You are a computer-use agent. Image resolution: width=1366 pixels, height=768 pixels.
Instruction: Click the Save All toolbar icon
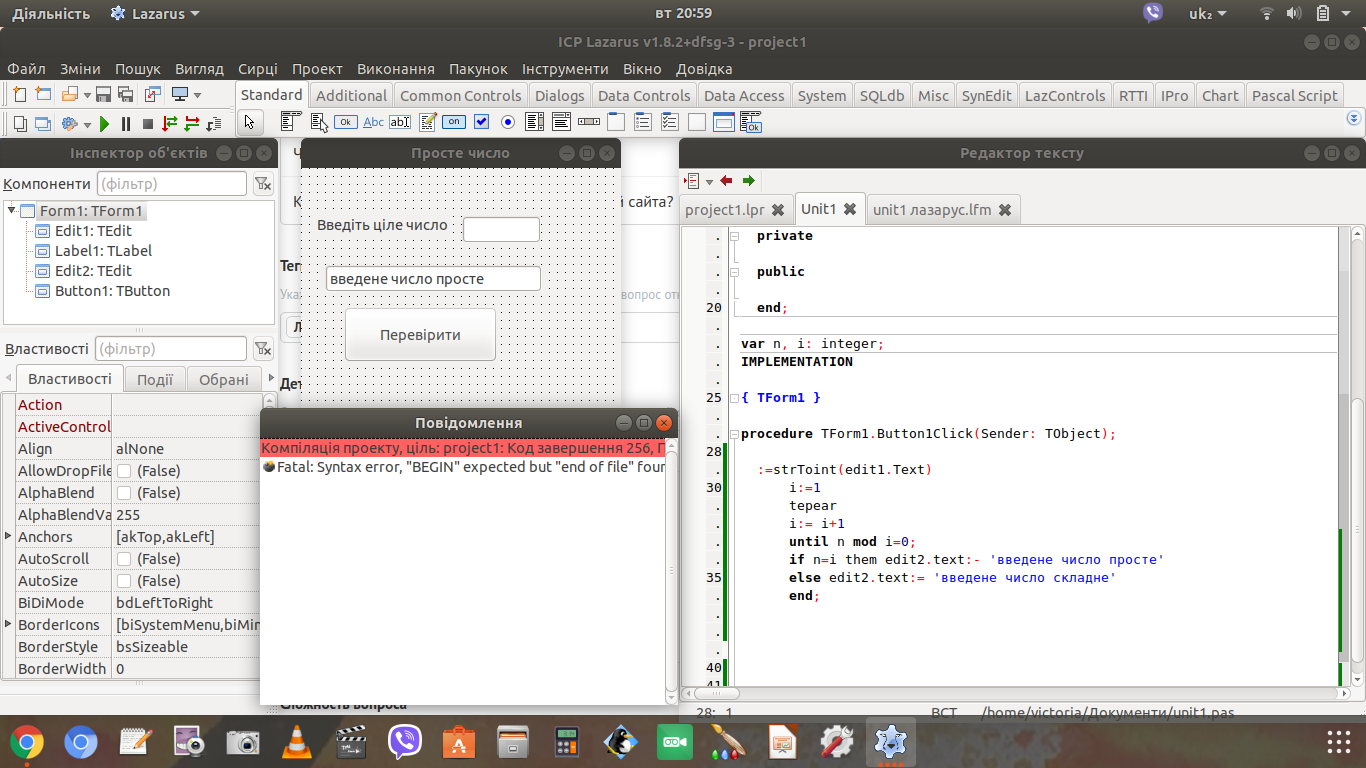tap(126, 94)
